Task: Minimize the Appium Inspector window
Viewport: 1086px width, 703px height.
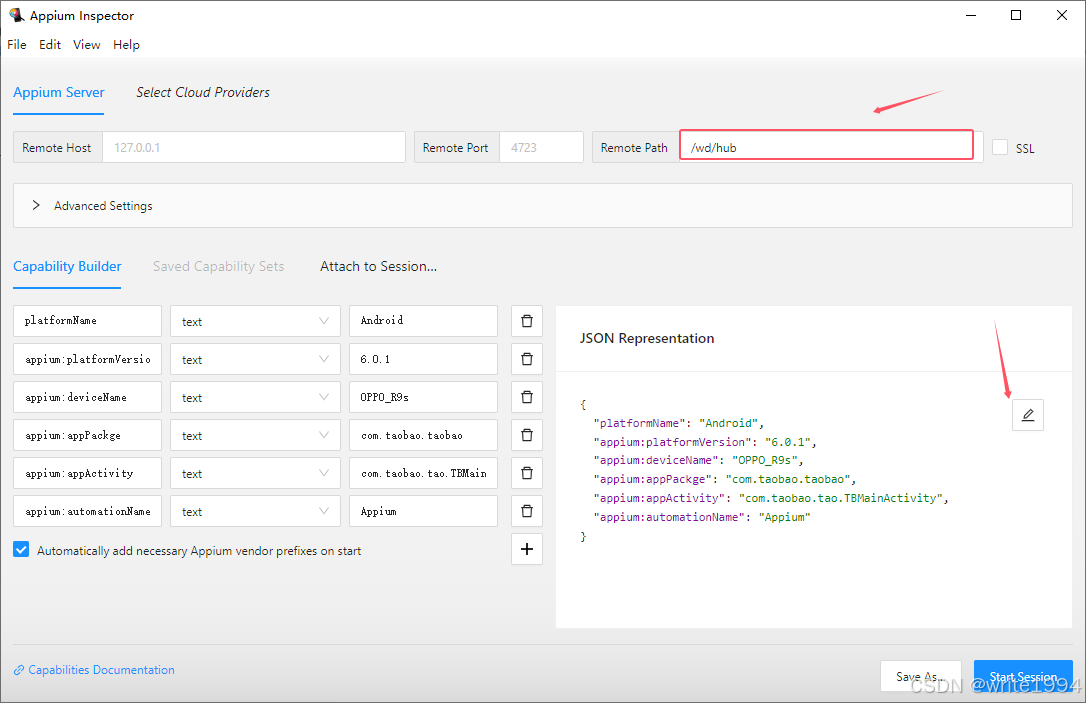Action: (971, 15)
